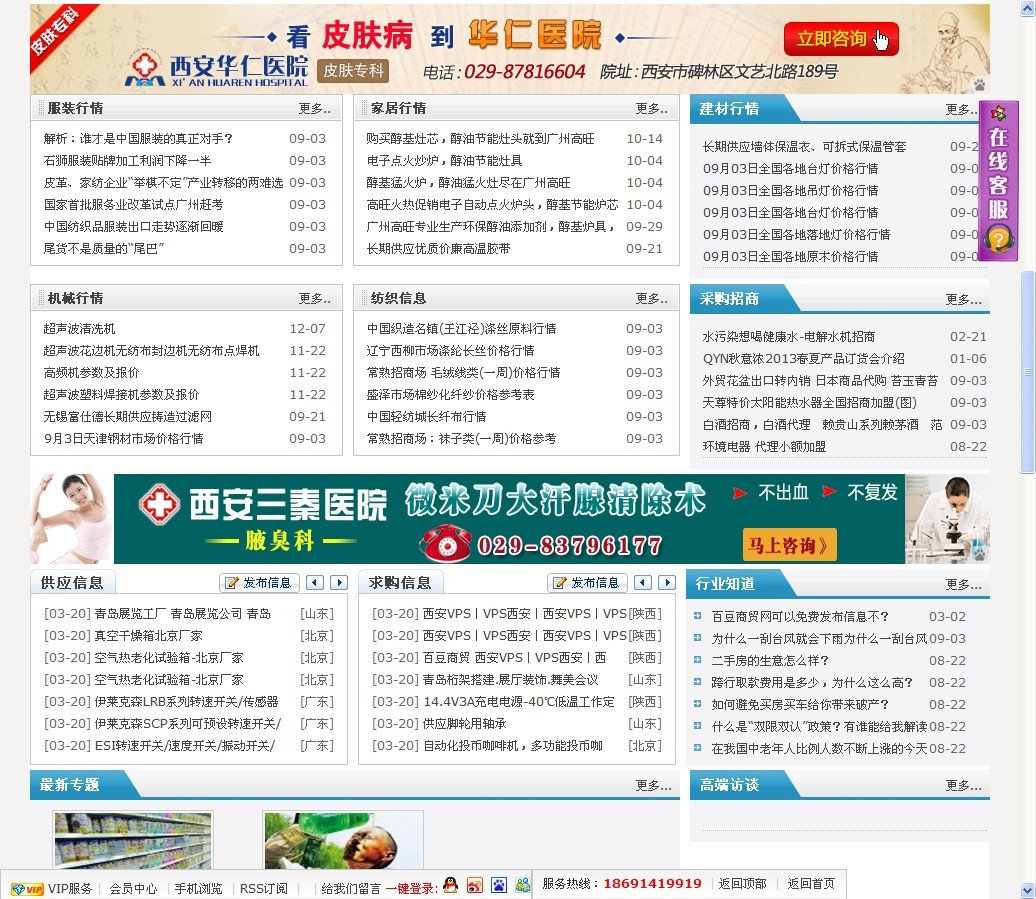Viewport: 1036px width, 899px height.
Task: Open article 中国轻纺城长纤布行情
Action: (x=427, y=417)
